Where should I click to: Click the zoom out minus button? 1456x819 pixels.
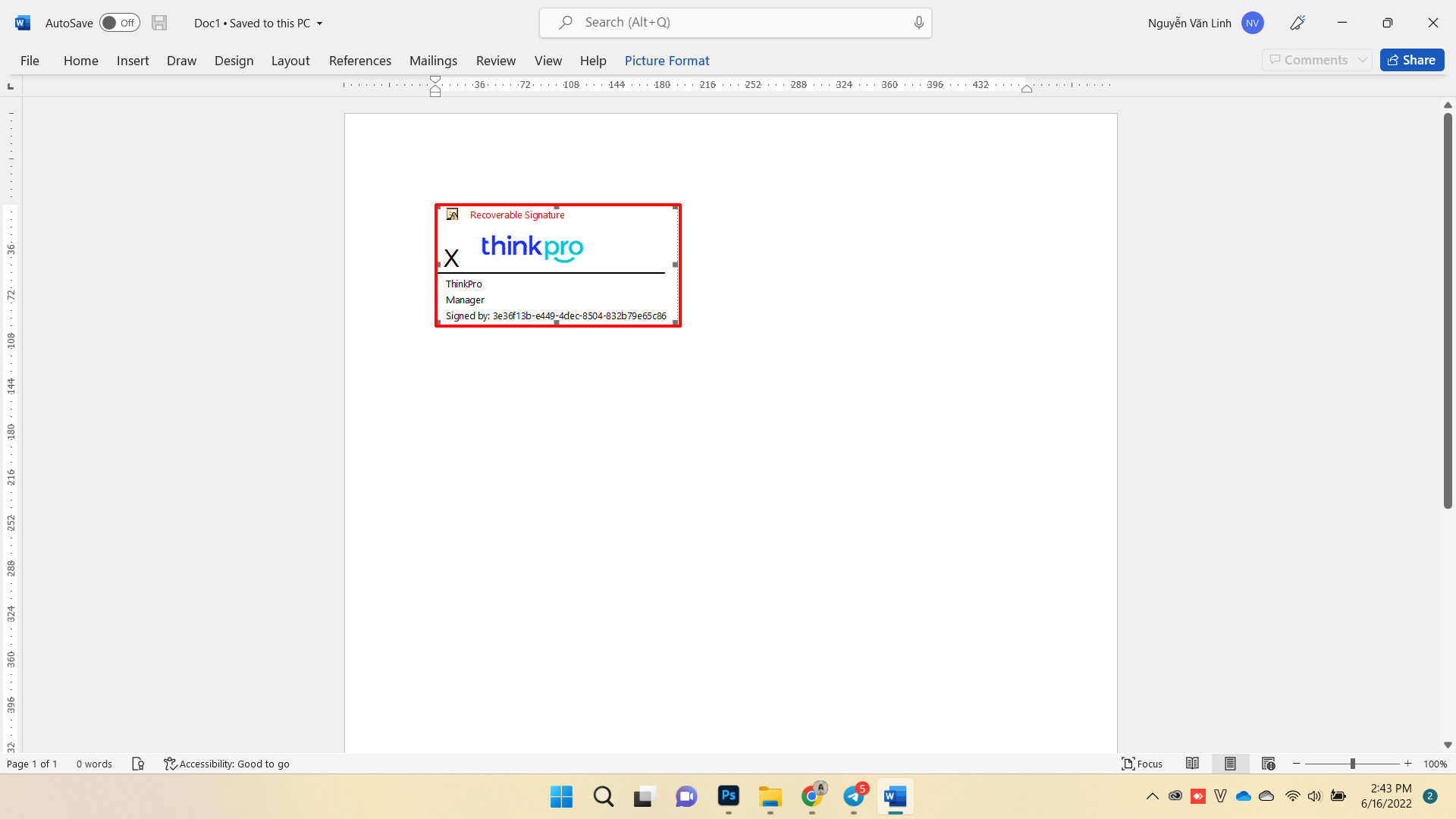click(x=1297, y=764)
